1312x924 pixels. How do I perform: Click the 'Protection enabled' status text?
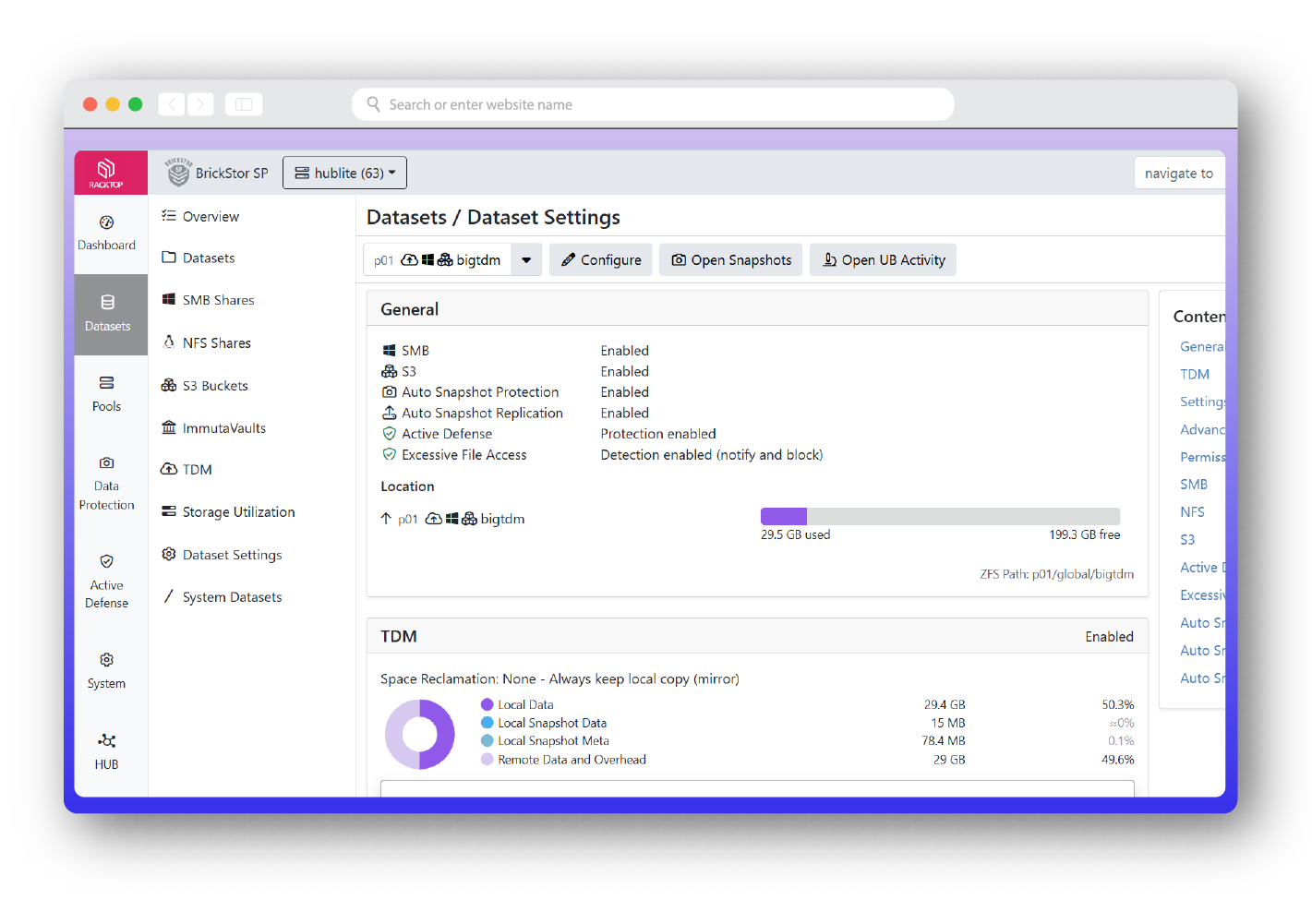[657, 434]
